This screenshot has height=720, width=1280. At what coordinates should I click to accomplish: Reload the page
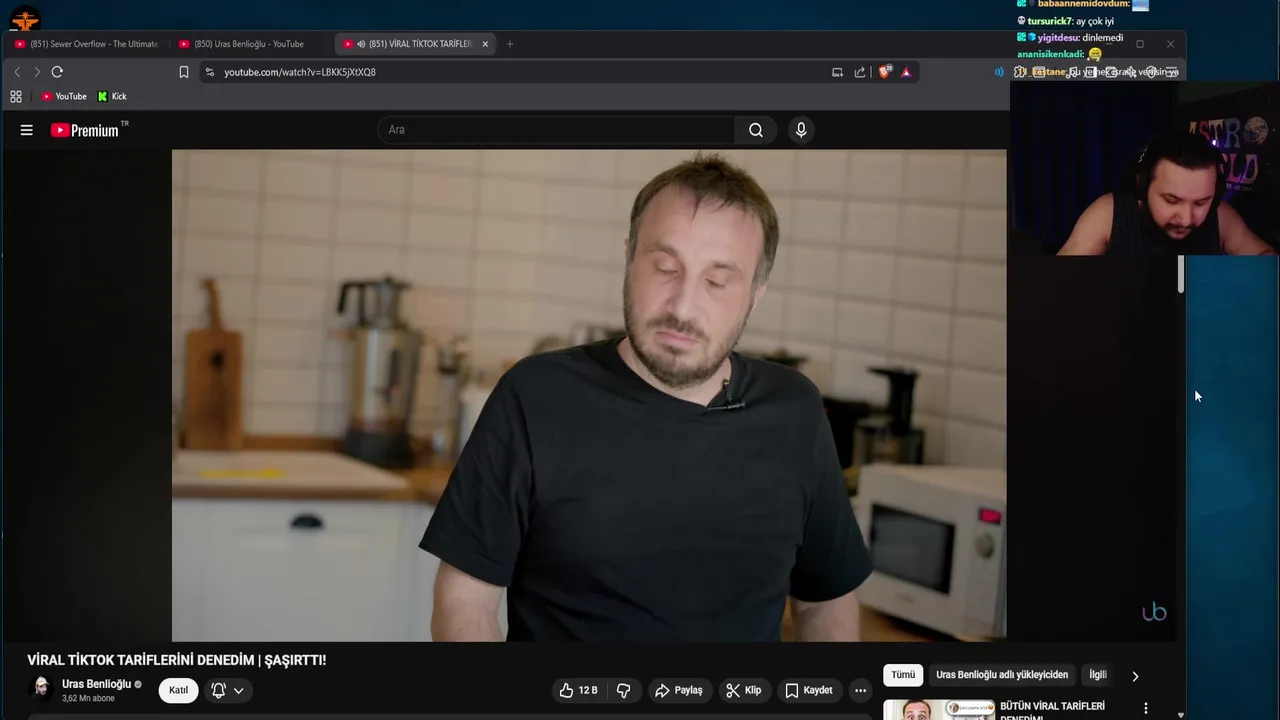click(57, 72)
